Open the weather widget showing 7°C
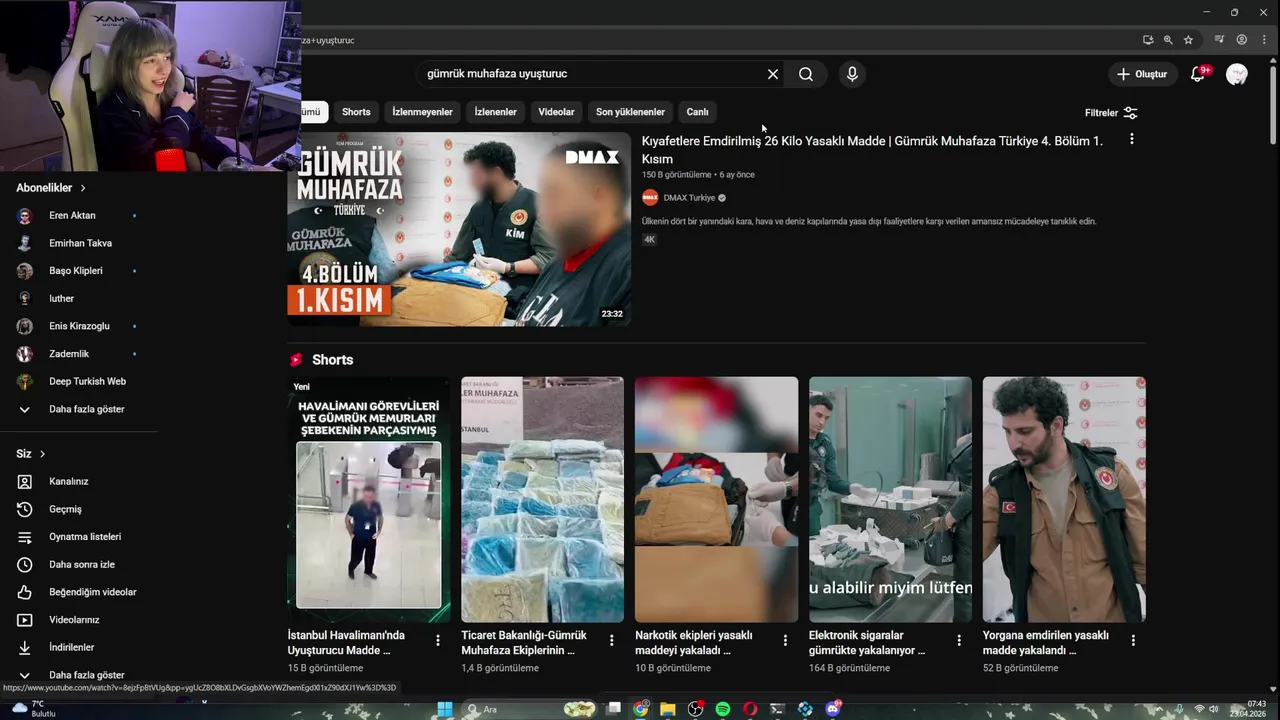The image size is (1280, 720). click(x=35, y=709)
